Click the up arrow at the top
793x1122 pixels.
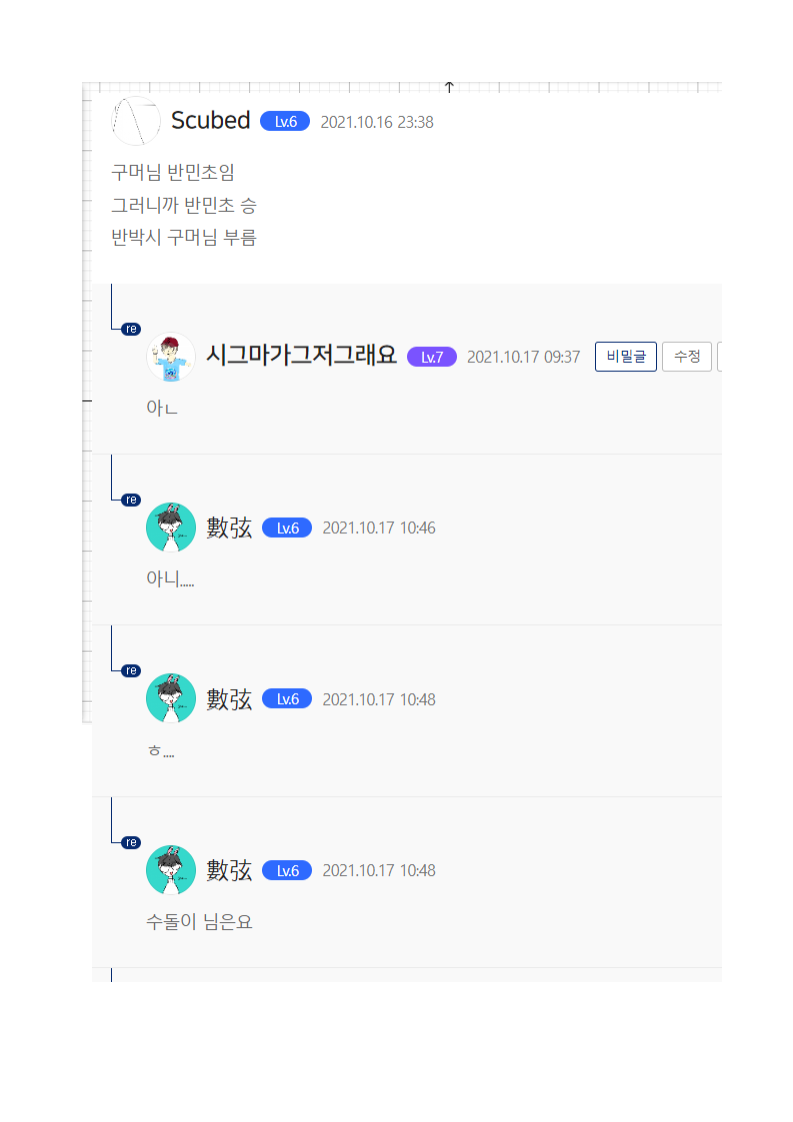click(449, 87)
